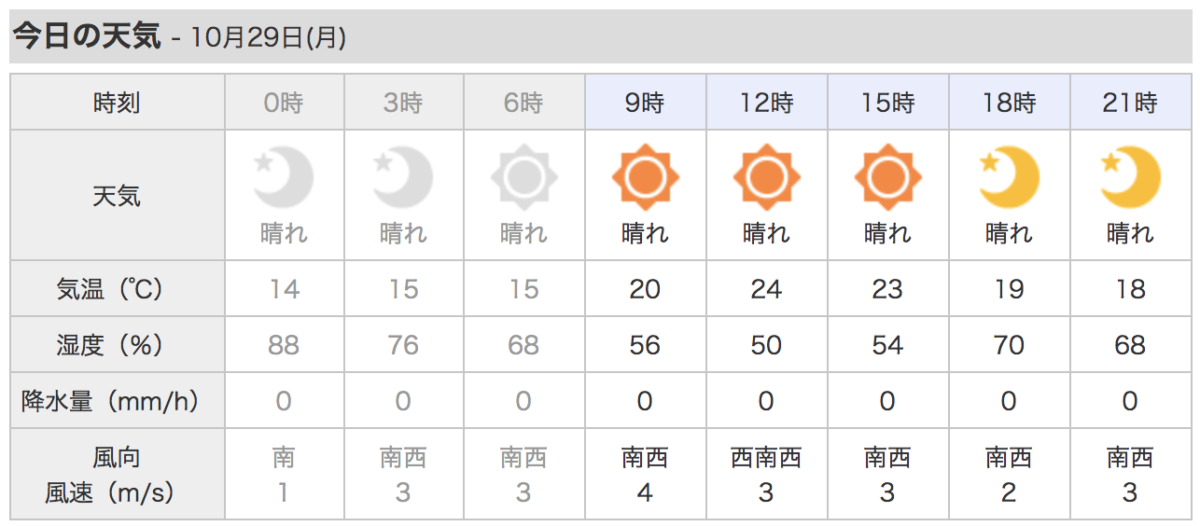The height and width of the screenshot is (526, 1200).
Task: Click the grey moon icon under 0時
Action: [284, 179]
